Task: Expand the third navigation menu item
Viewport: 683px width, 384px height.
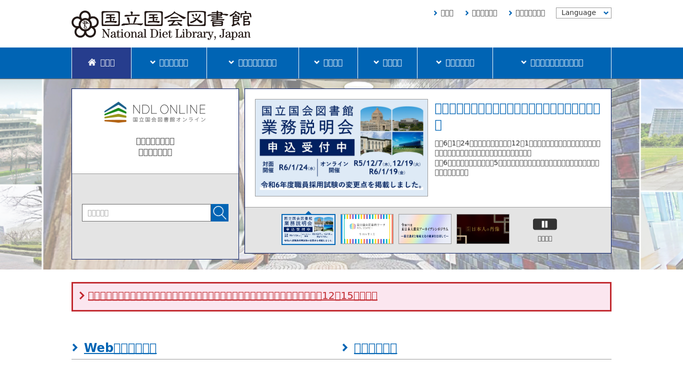Action: (253, 63)
